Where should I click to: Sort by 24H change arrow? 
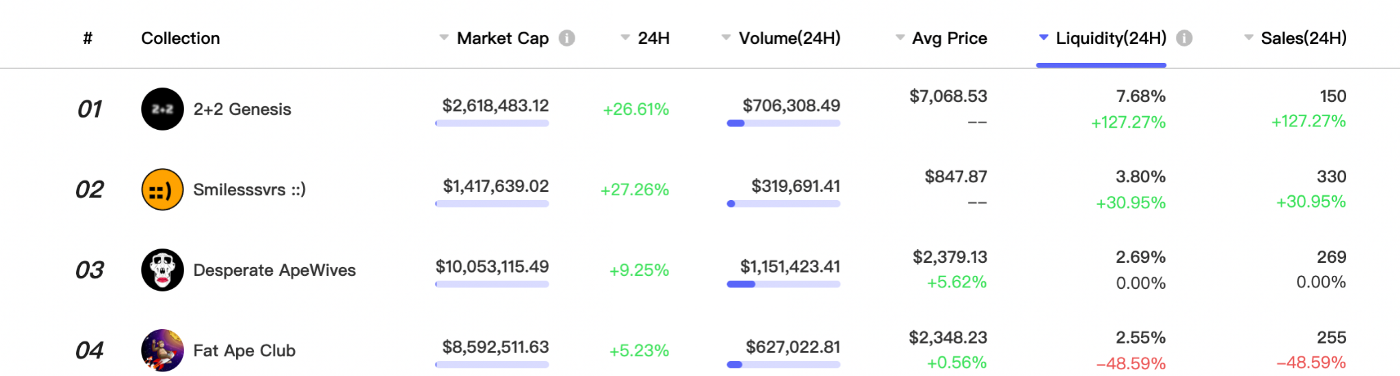(625, 39)
